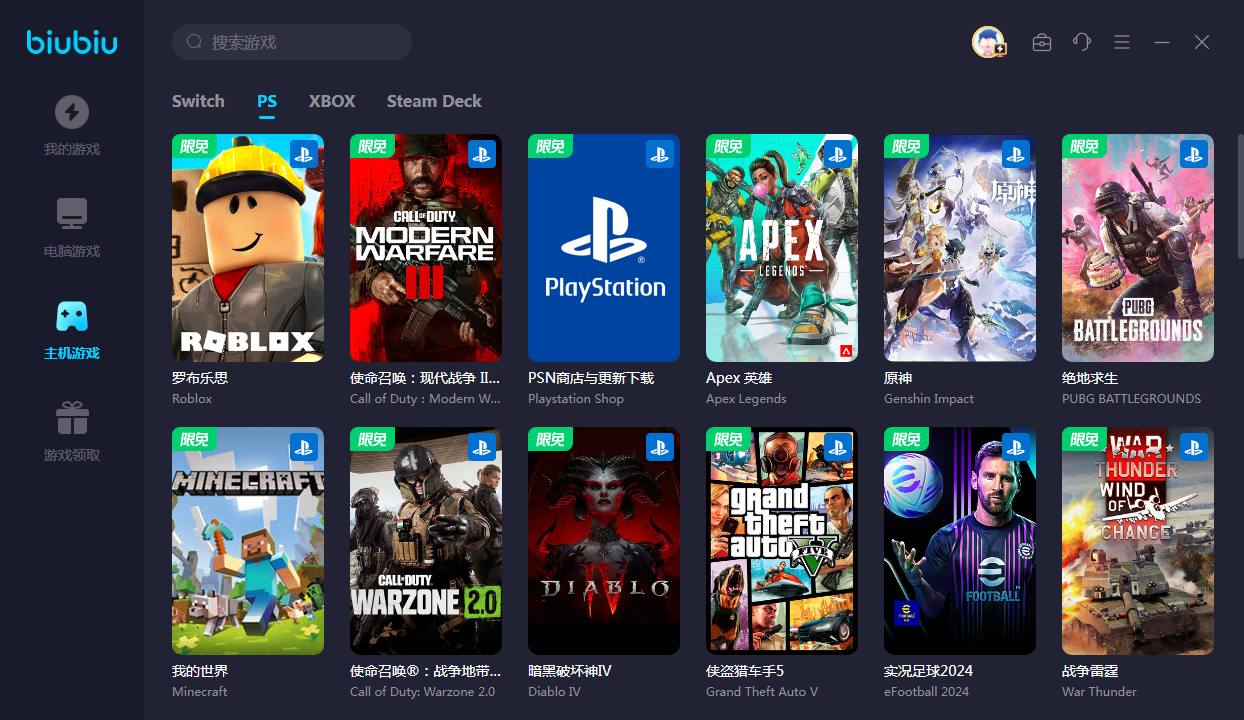Open the PlayStation shop cover
The width and height of the screenshot is (1244, 720).
604,248
